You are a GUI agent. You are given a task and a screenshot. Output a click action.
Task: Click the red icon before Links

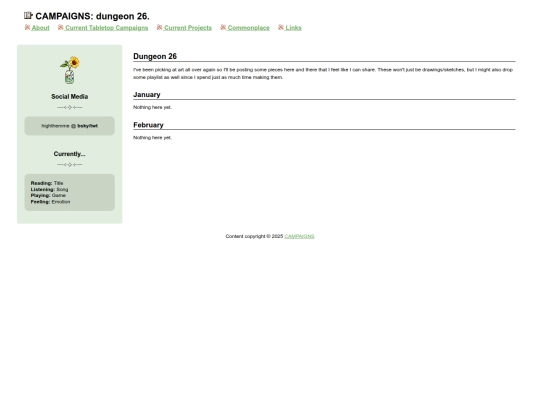[281, 27]
